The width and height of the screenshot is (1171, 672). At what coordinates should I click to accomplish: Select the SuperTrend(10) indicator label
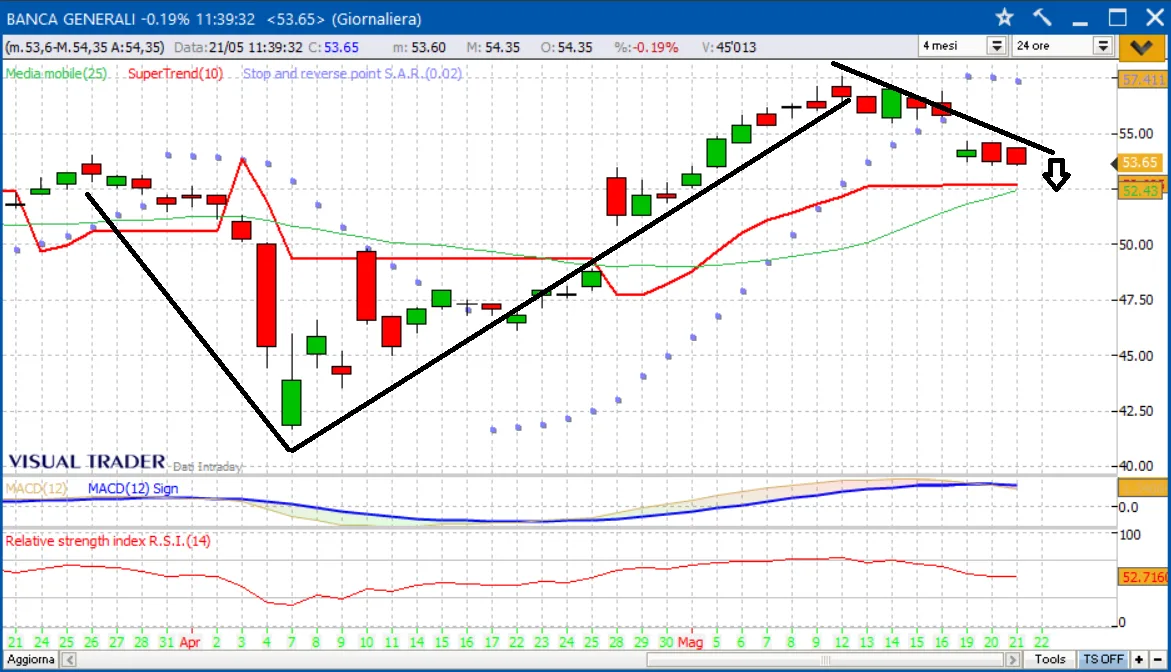[176, 74]
